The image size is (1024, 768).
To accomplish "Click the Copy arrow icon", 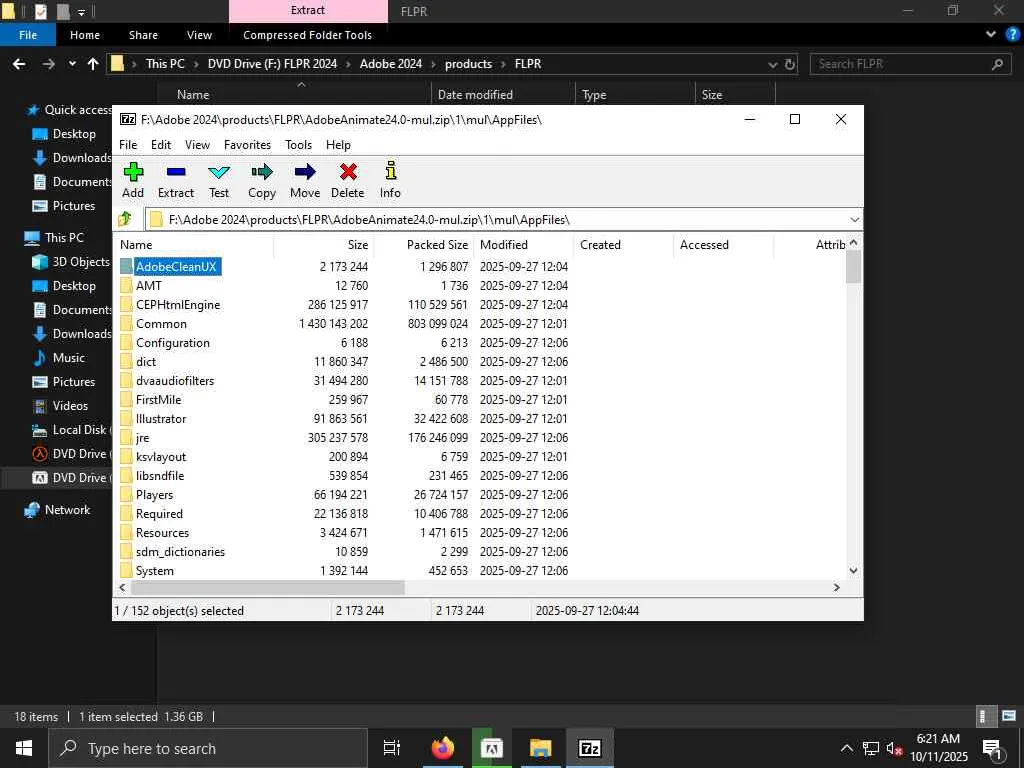I will click(x=262, y=172).
